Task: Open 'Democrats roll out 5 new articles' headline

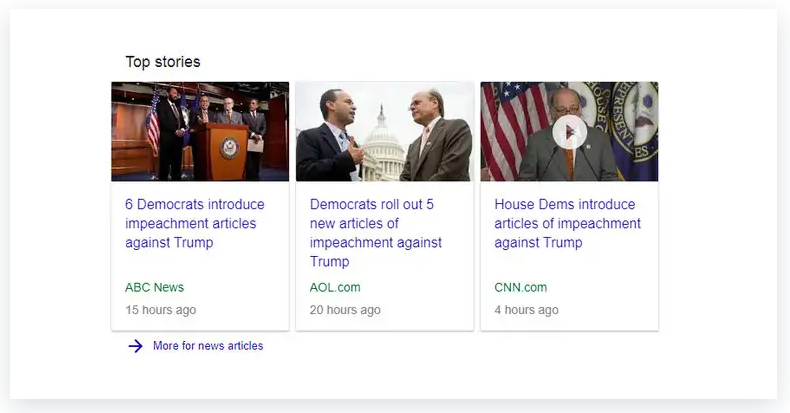Action: click(x=375, y=233)
